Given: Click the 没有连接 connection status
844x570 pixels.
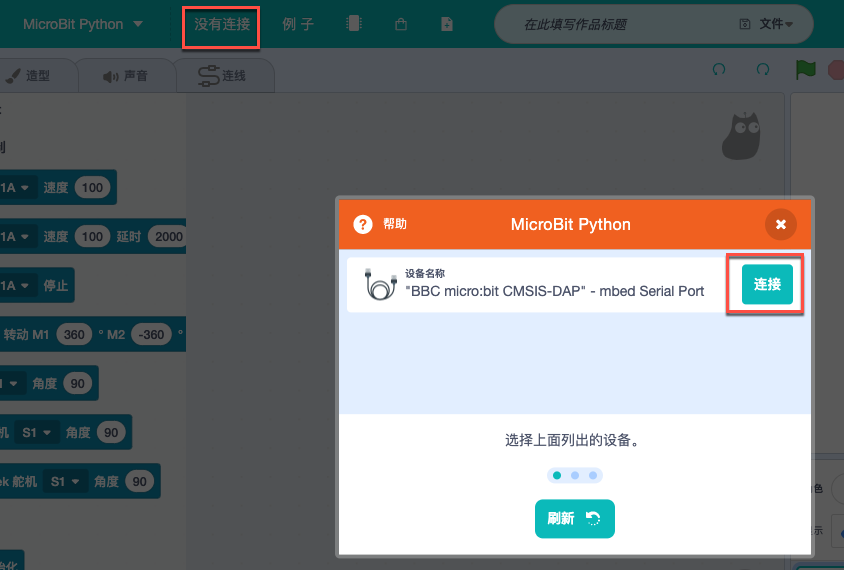Looking at the screenshot, I should click(x=222, y=25).
